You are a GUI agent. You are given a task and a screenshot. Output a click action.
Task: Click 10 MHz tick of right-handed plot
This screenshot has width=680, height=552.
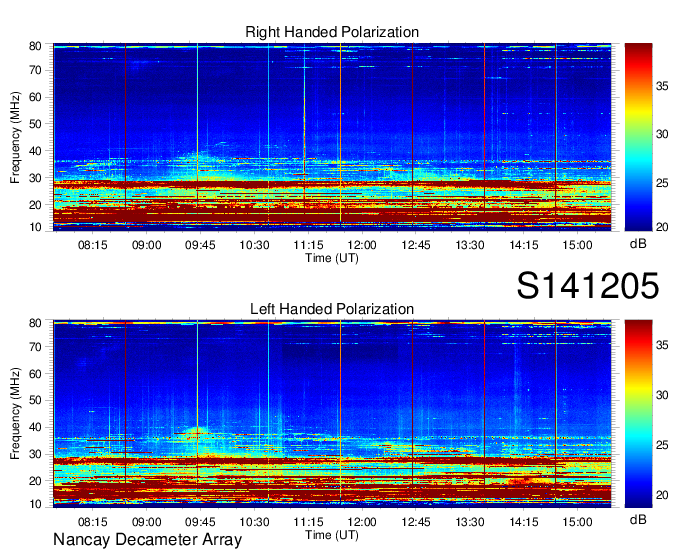pos(35,227)
